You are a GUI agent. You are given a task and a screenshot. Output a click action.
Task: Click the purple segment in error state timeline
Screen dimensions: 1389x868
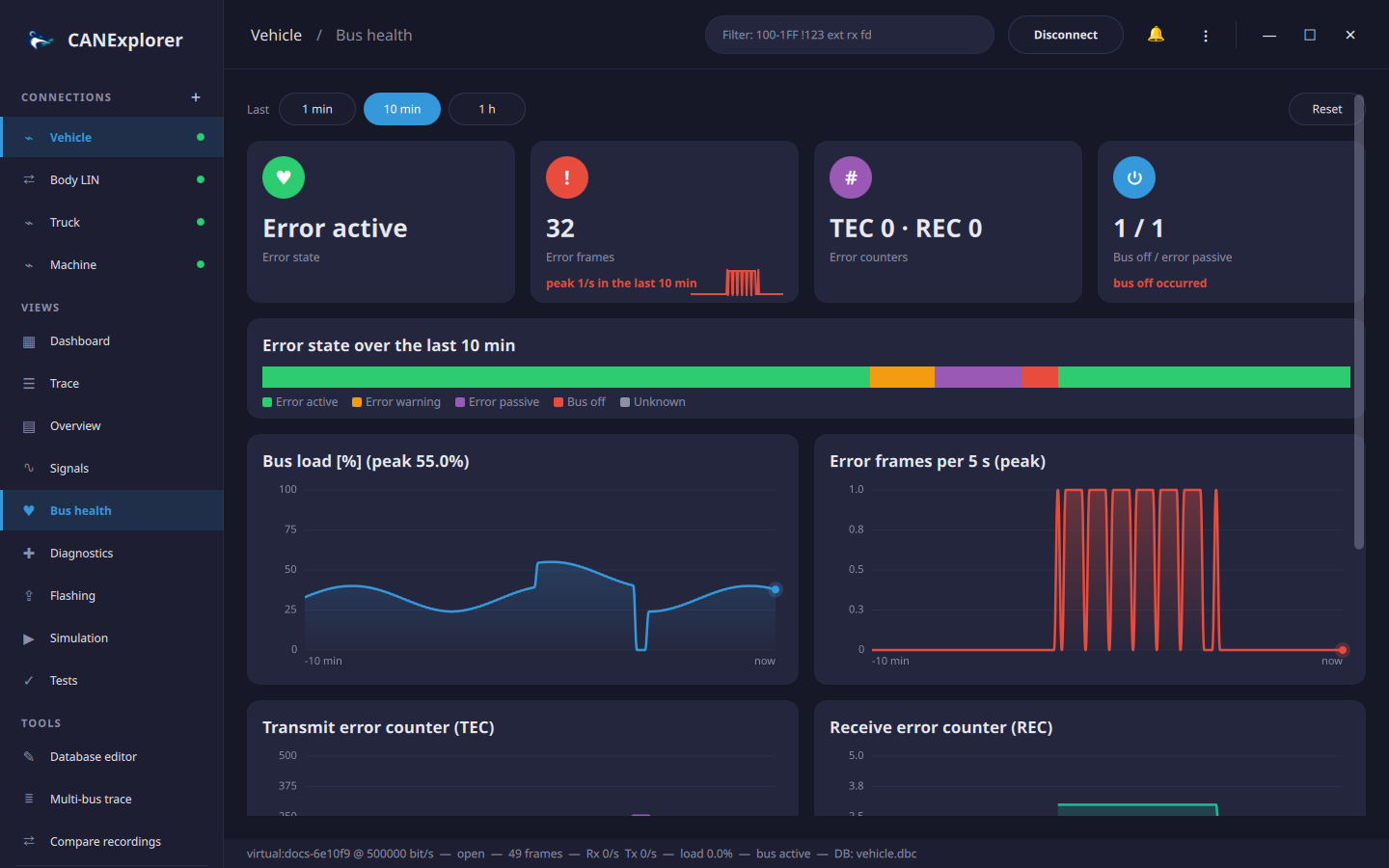coord(978,377)
